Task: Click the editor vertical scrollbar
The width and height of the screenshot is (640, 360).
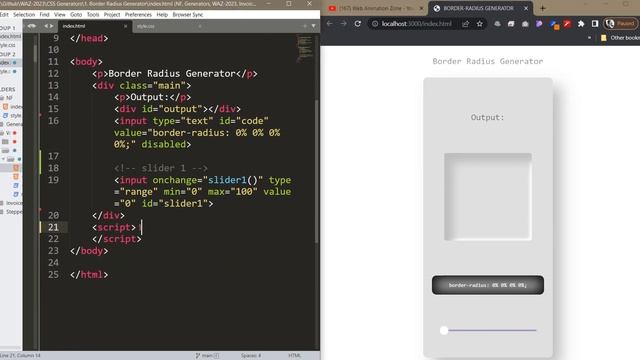Action: [x=316, y=171]
